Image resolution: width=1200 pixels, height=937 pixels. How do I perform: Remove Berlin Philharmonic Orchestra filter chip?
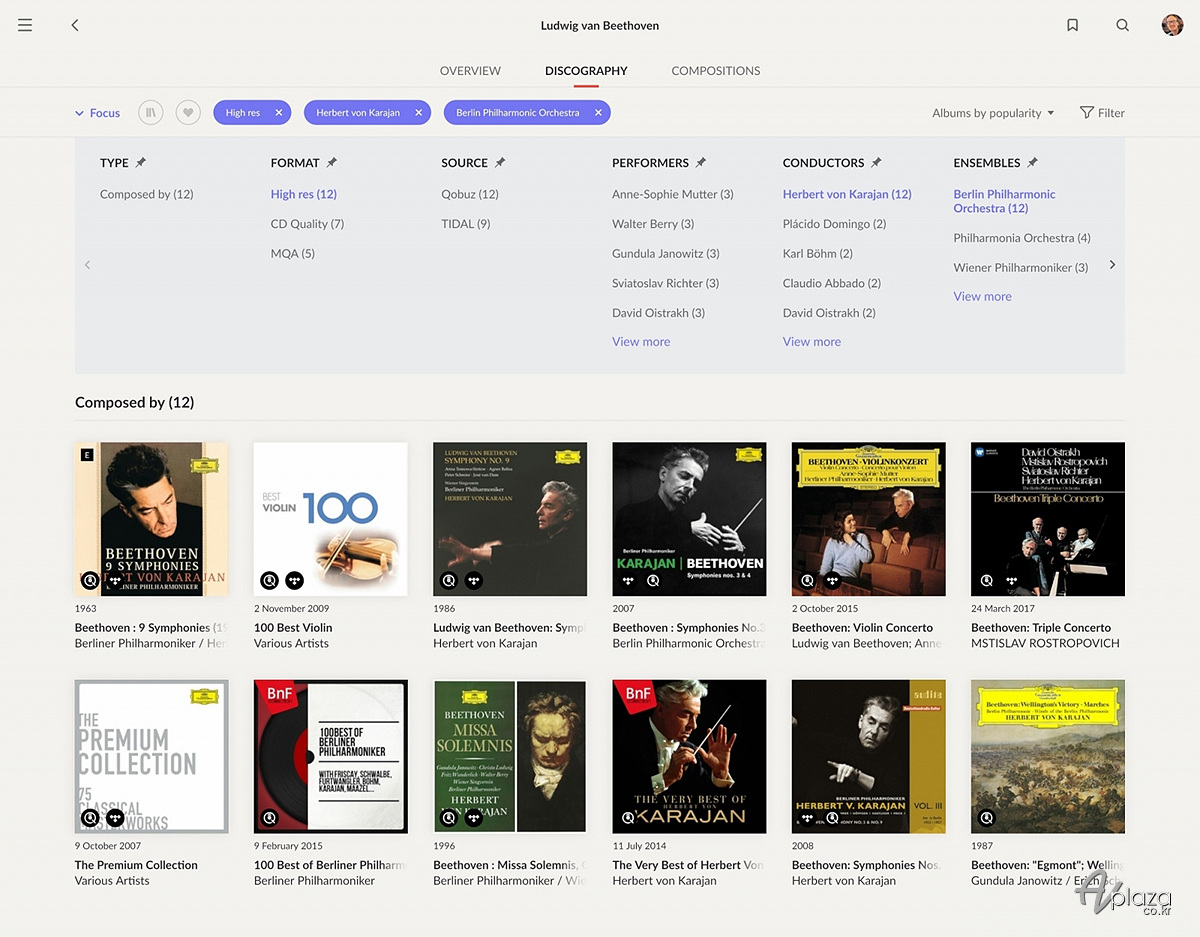coord(598,113)
